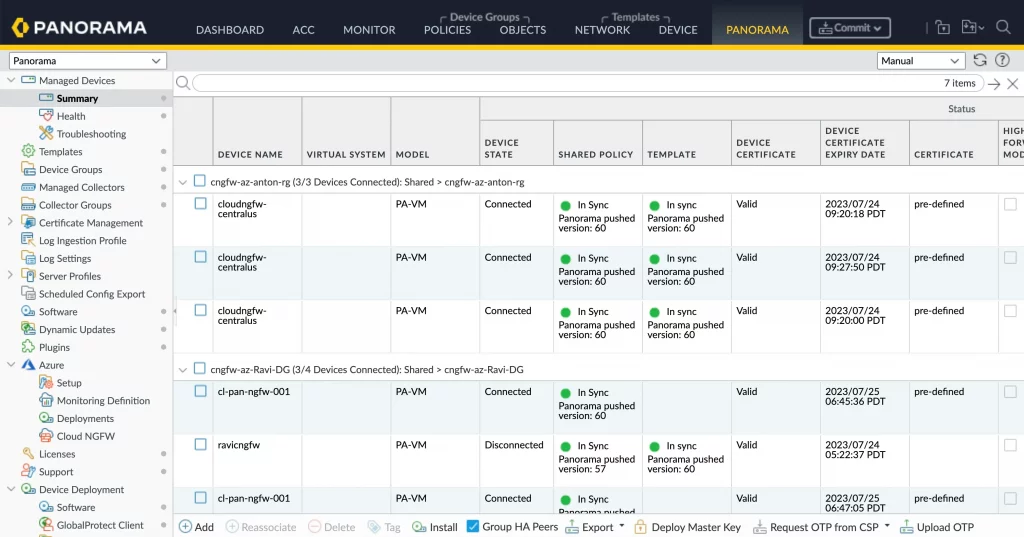The height and width of the screenshot is (537, 1024).
Task: Switch to the POLICIES tab
Action: pyautogui.click(x=447, y=30)
